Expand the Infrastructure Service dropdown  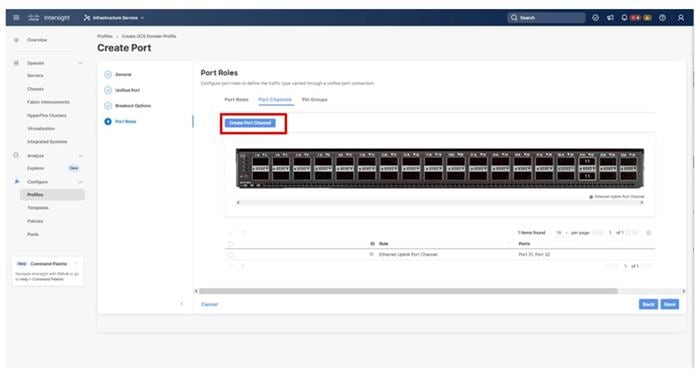(x=114, y=18)
